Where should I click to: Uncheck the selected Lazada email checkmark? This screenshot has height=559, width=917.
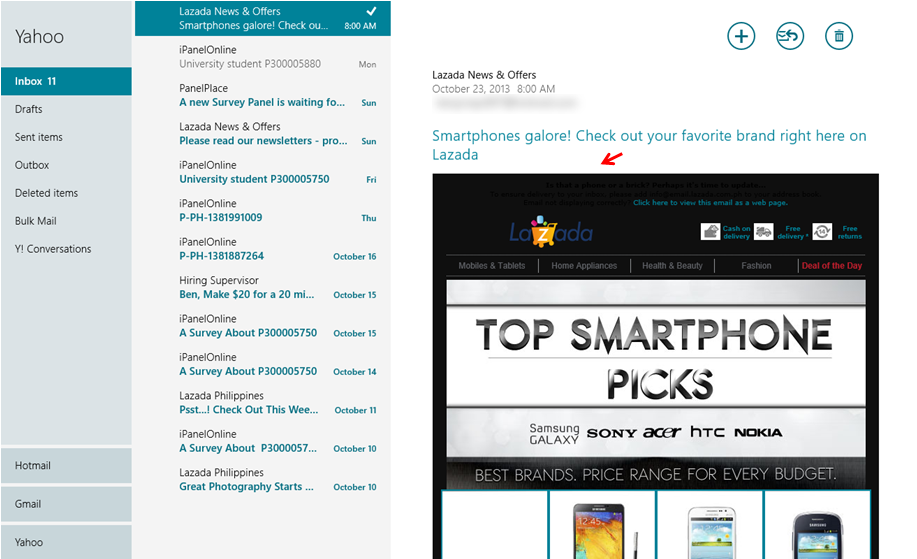click(x=371, y=11)
